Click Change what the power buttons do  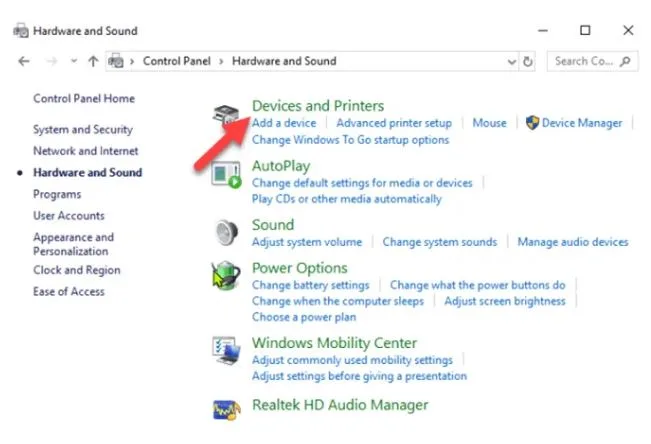[477, 285]
